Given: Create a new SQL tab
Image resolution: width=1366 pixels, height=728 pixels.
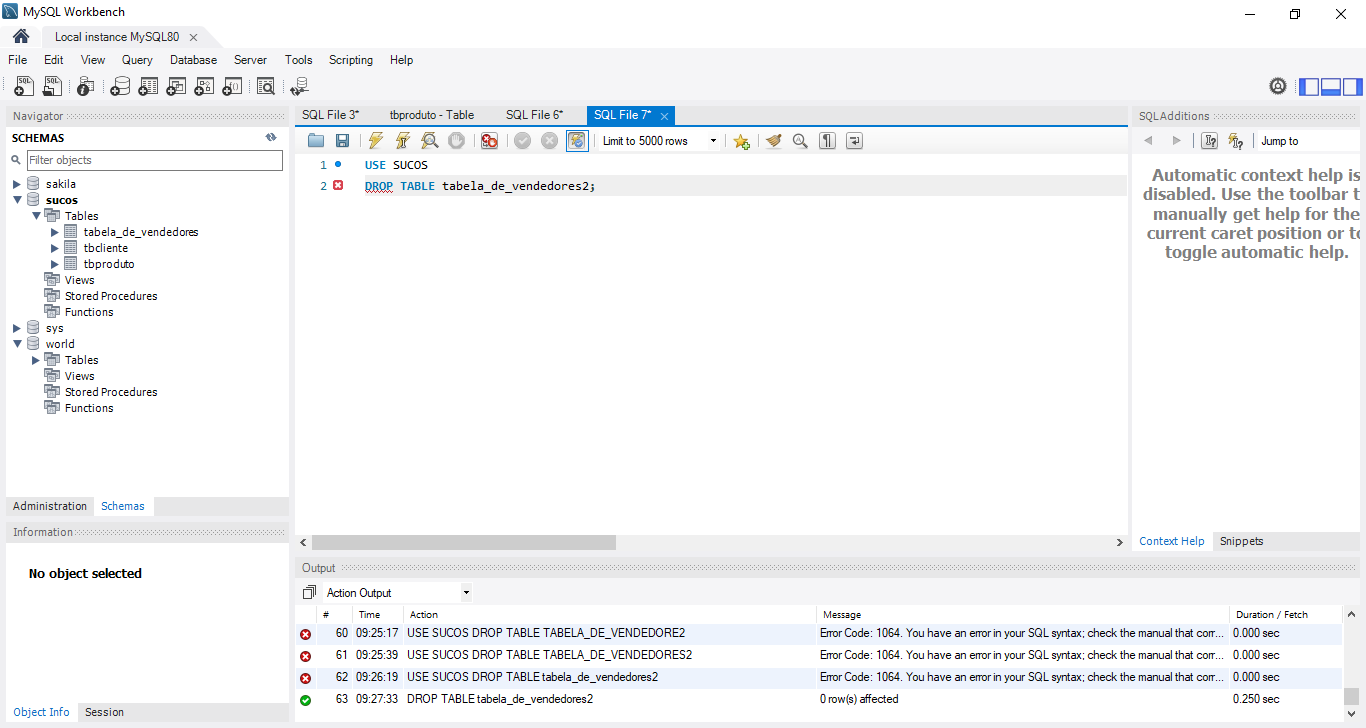Looking at the screenshot, I should (x=24, y=87).
